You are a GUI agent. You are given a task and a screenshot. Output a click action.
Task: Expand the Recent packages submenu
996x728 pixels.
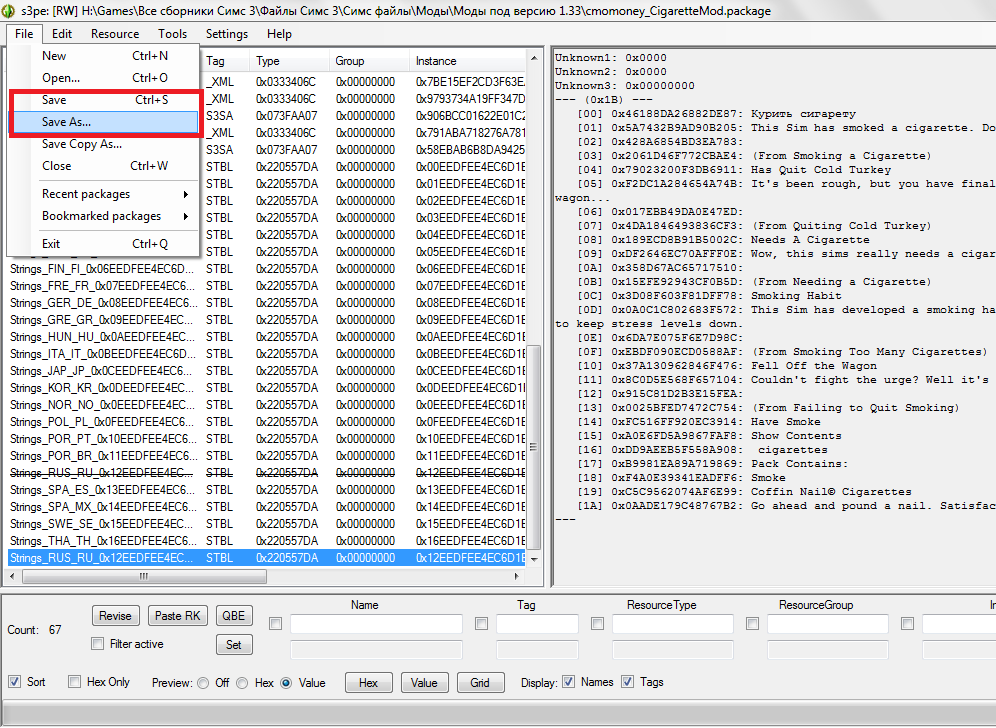pos(86,194)
